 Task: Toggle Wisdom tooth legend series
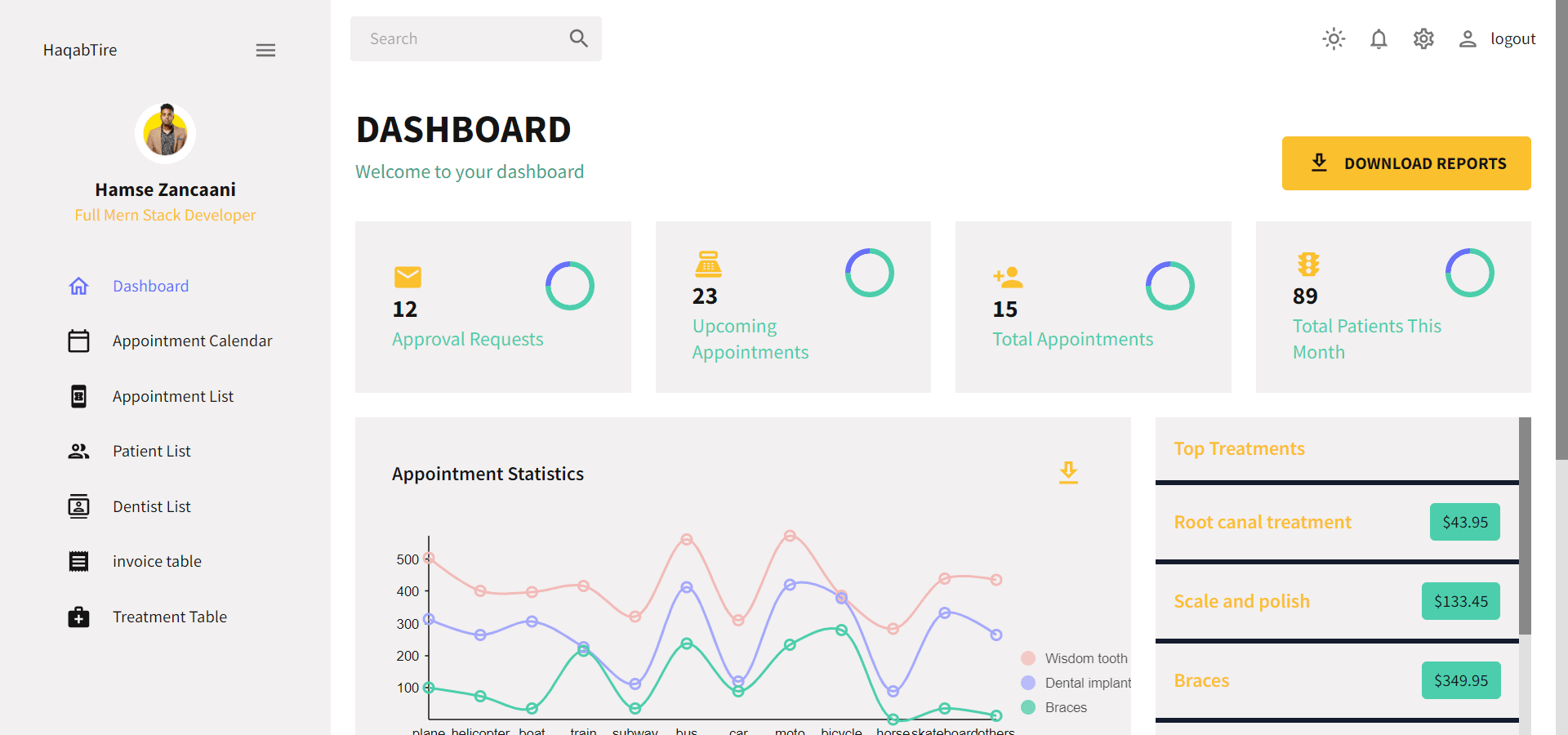1075,658
